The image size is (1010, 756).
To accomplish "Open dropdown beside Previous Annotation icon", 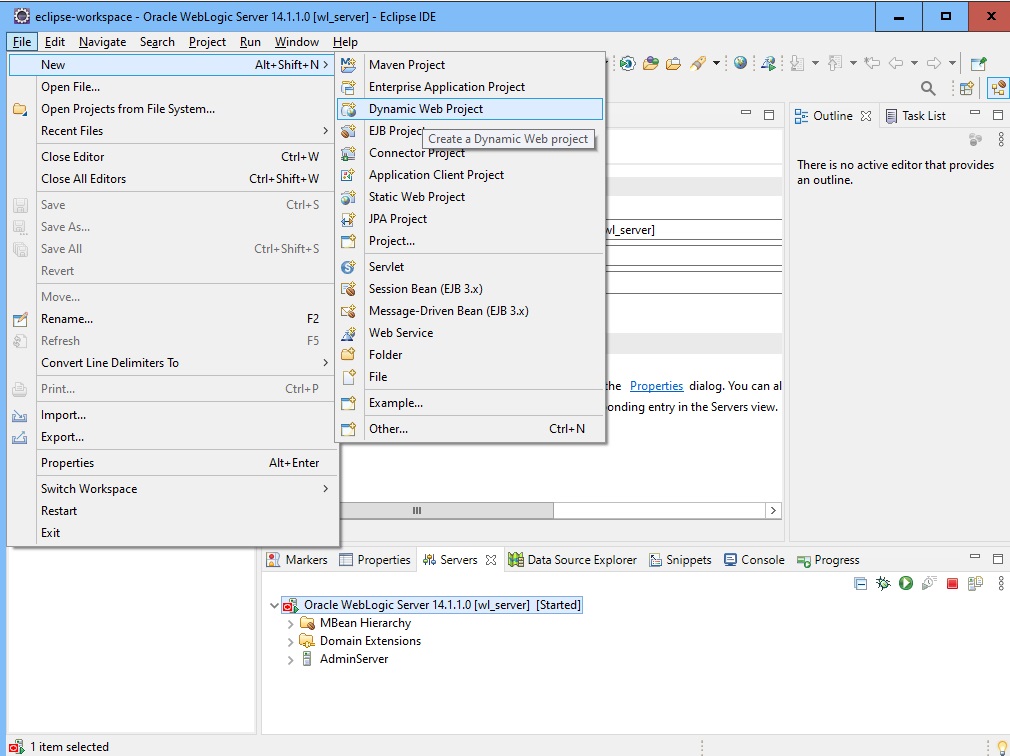I will [x=853, y=63].
